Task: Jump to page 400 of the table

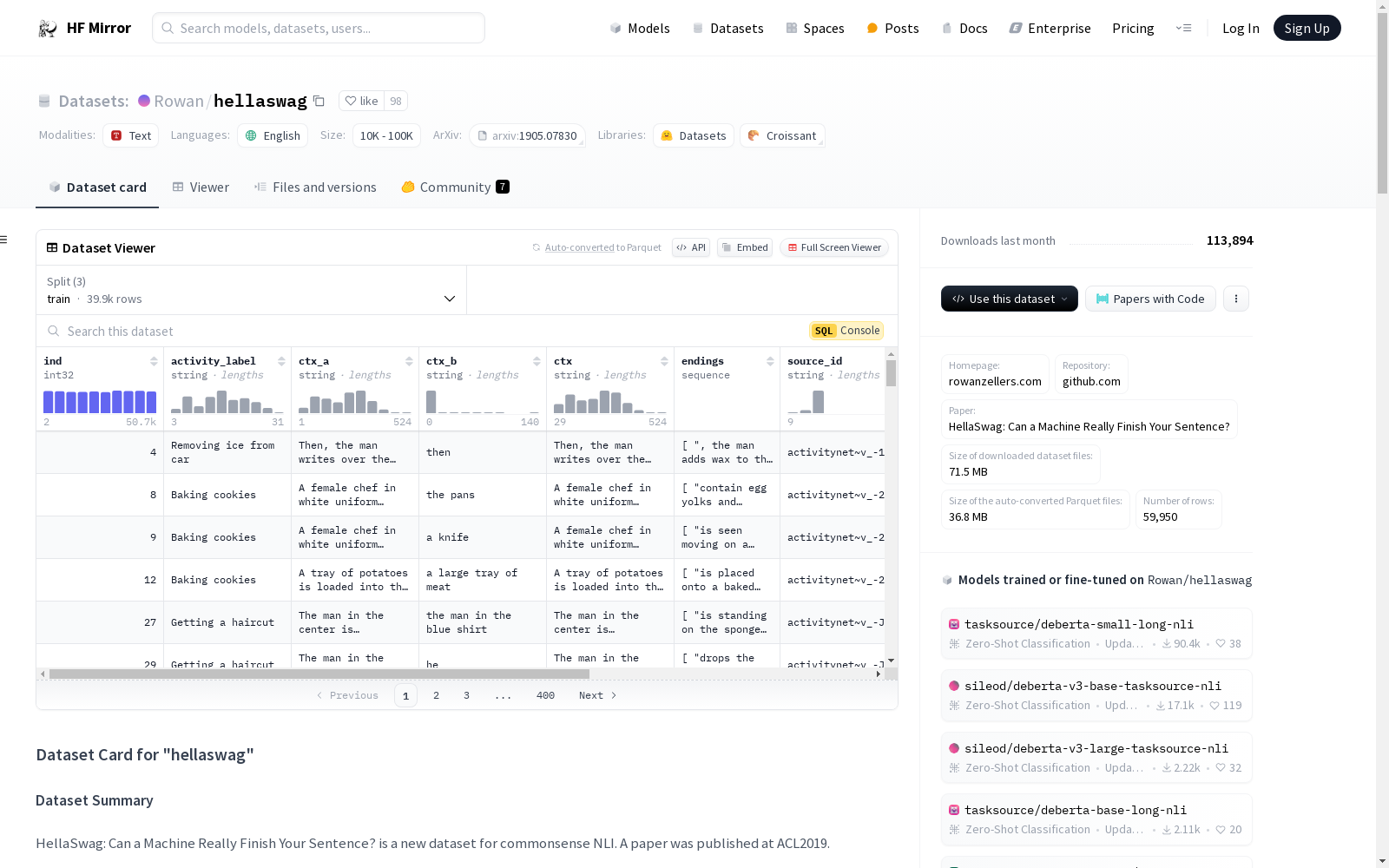Action: [x=545, y=695]
